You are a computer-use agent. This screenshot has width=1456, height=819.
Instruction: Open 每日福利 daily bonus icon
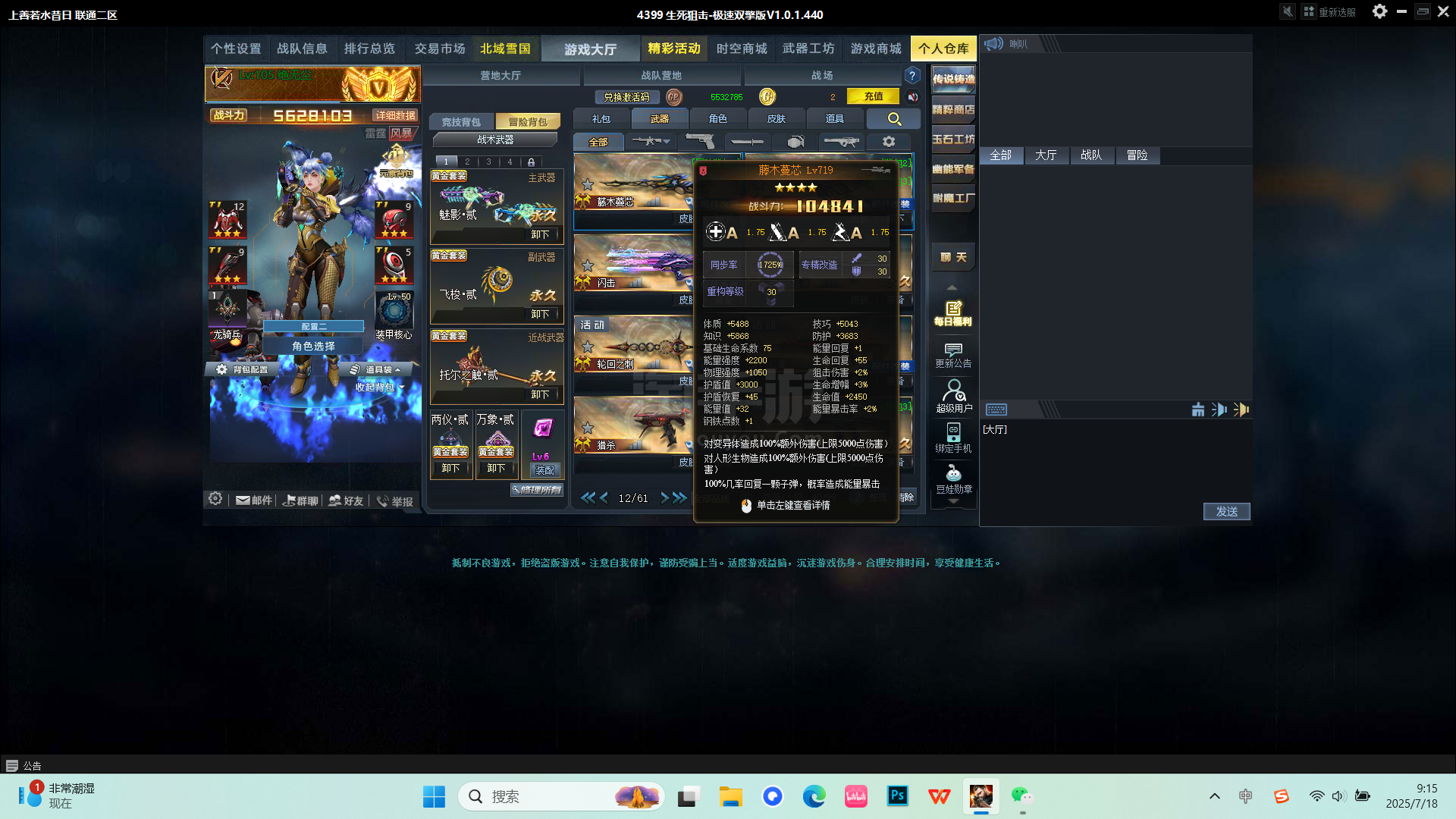point(953,313)
